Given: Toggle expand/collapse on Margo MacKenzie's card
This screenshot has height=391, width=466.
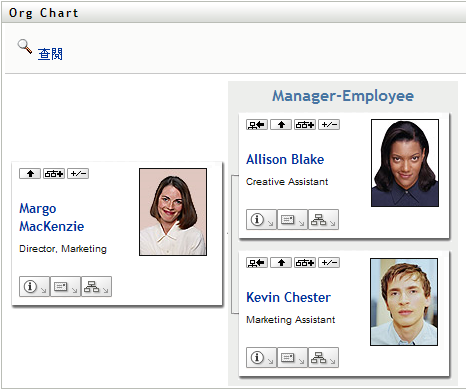Looking at the screenshot, I should 78,174.
